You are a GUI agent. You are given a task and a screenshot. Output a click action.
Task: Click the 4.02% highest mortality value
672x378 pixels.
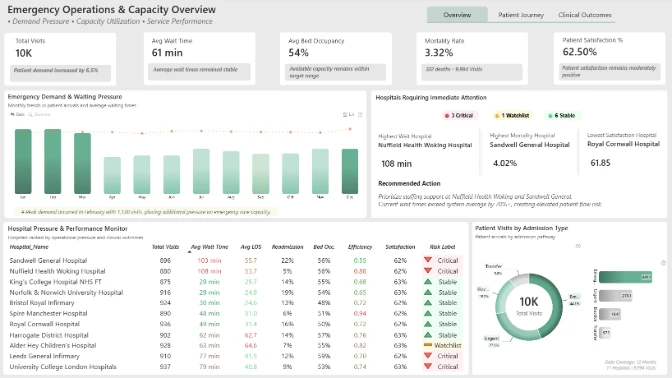coord(505,163)
